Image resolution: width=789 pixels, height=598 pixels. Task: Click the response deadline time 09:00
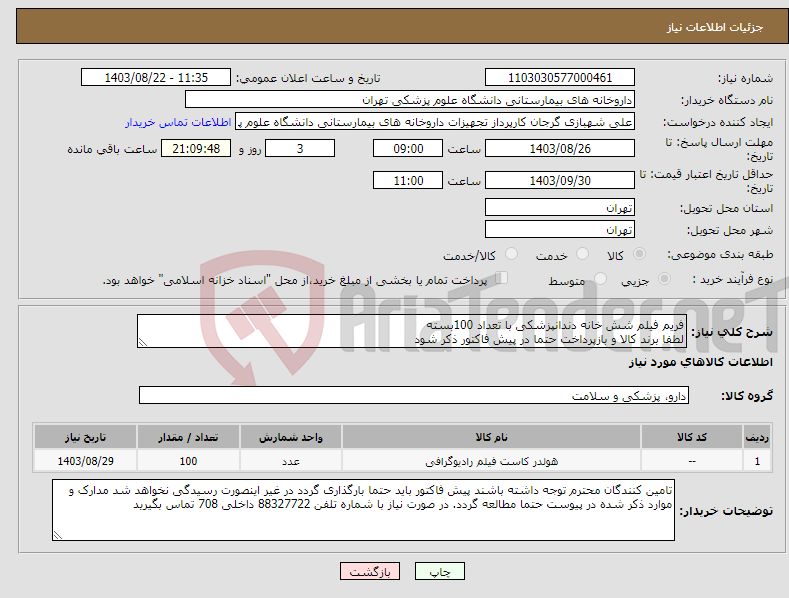[408, 148]
